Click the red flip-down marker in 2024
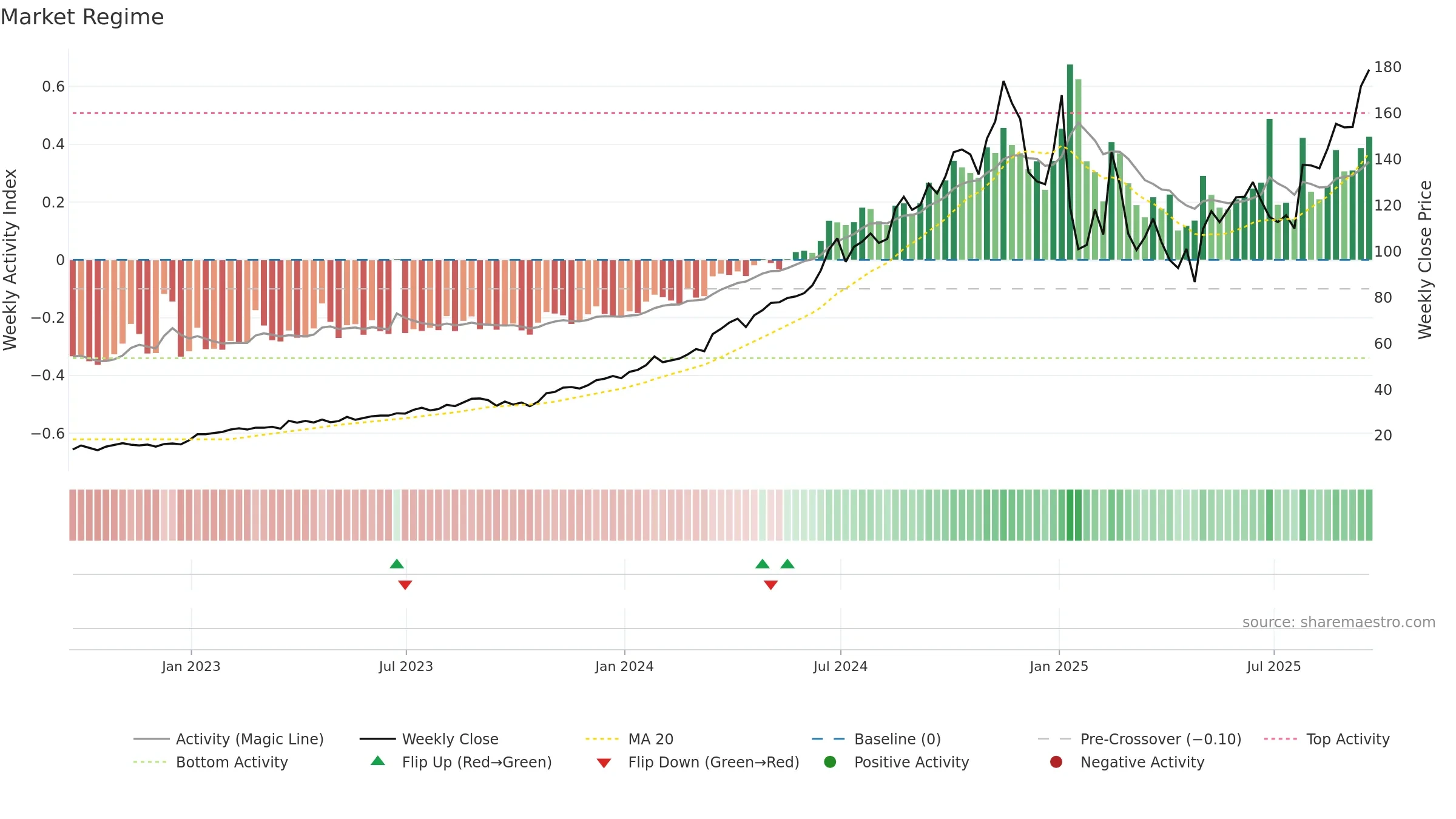Image resolution: width=1456 pixels, height=819 pixels. coord(770,585)
